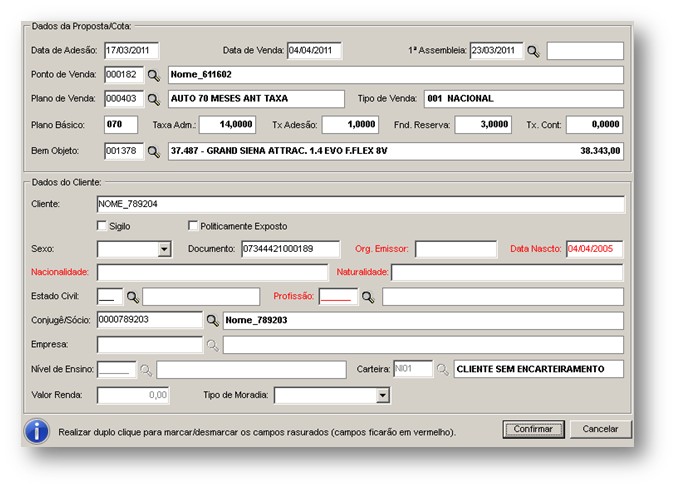Click the Data Nascto date field

click(x=595, y=249)
